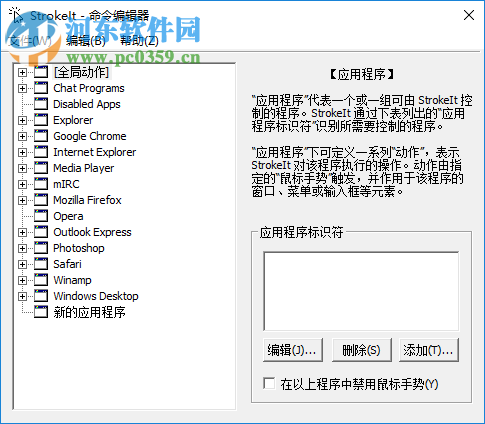Click the window icon beside Safari
Viewport: 485px width, 424px height.
(41, 264)
